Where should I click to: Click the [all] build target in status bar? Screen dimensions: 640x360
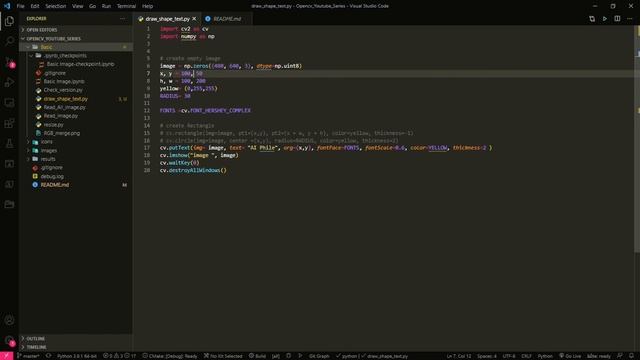pos(276,356)
